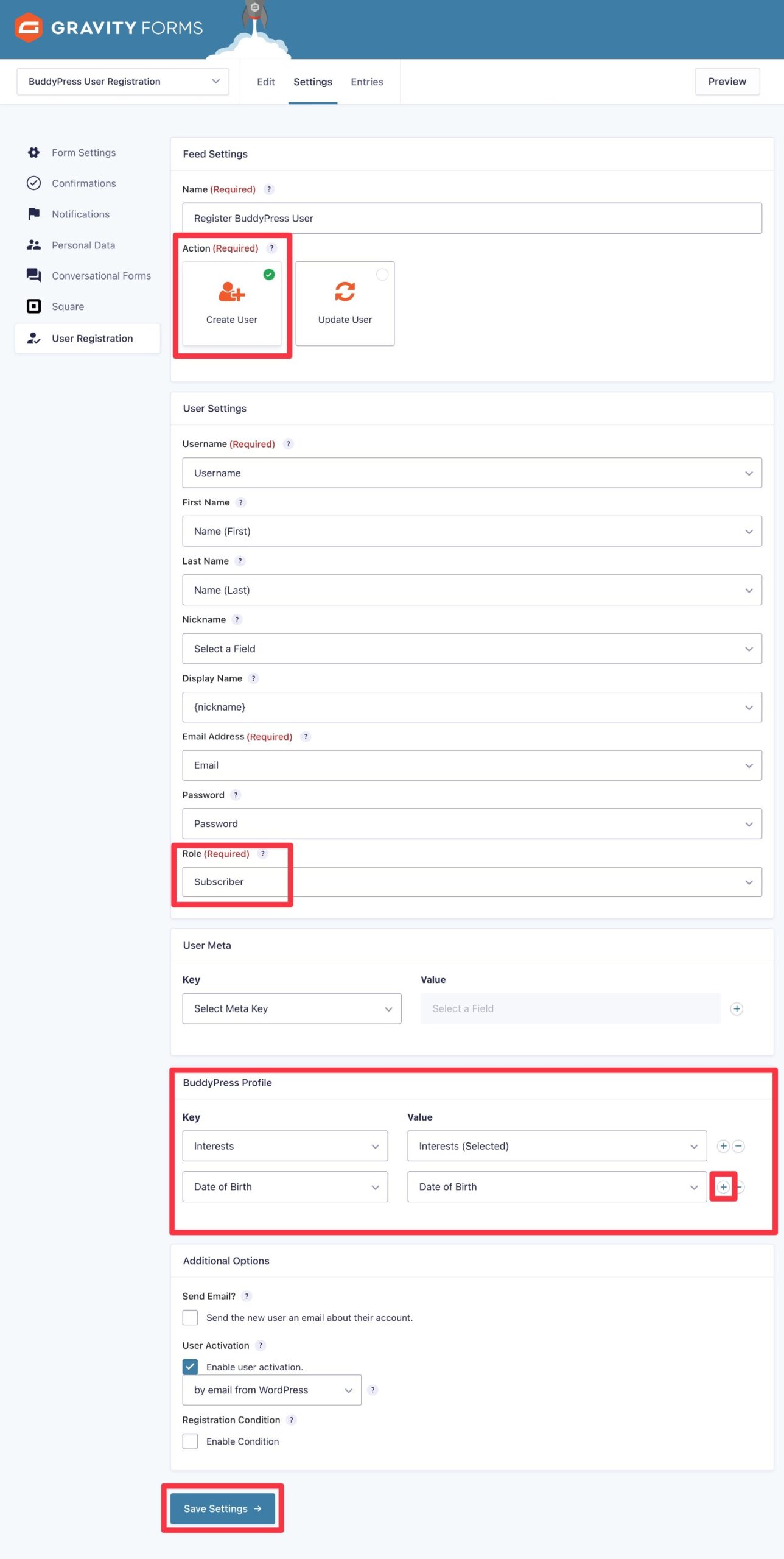This screenshot has width=784, height=1559.
Task: Open the by email from WordPress dropdown
Action: coord(272,1390)
